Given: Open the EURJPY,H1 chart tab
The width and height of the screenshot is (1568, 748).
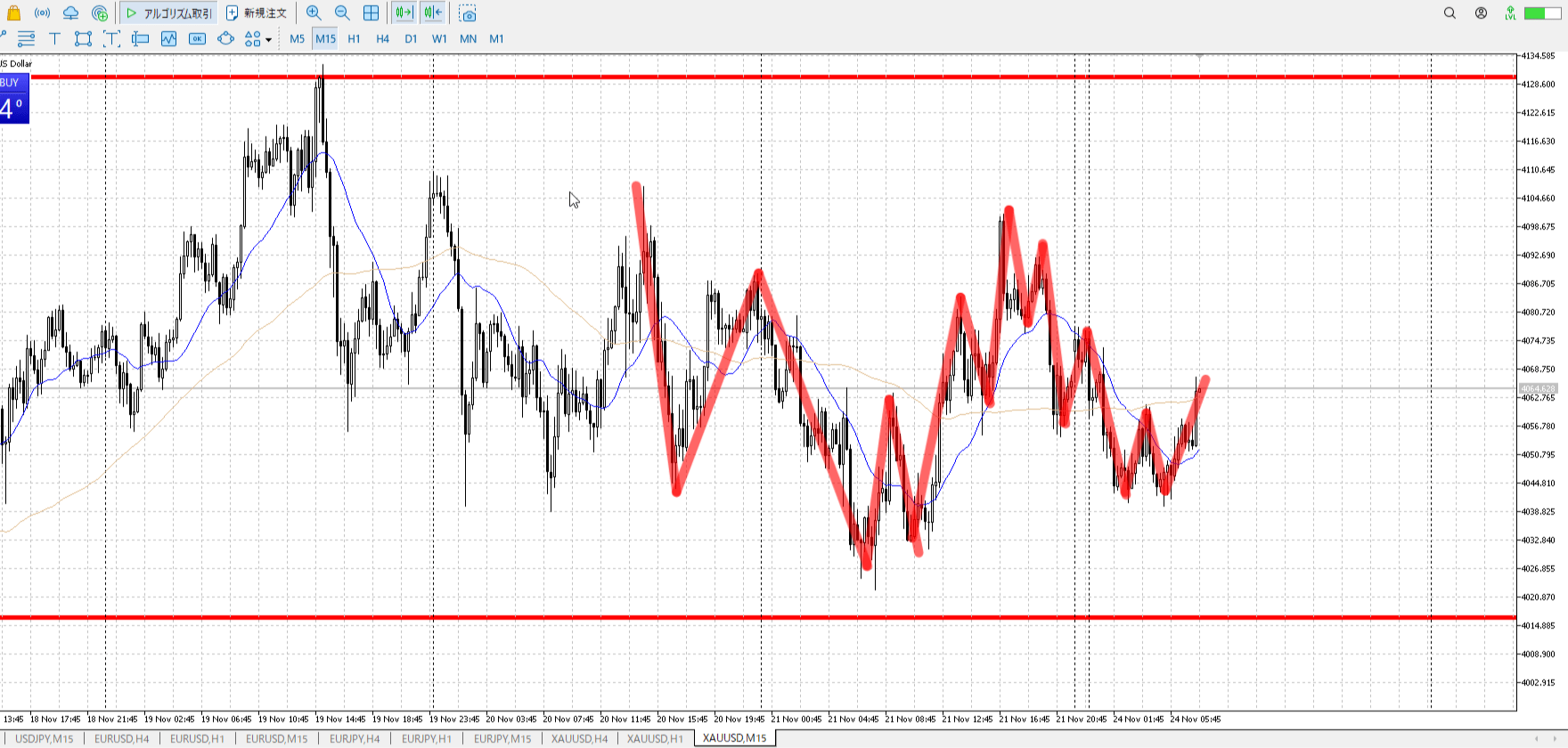Looking at the screenshot, I should [x=426, y=738].
